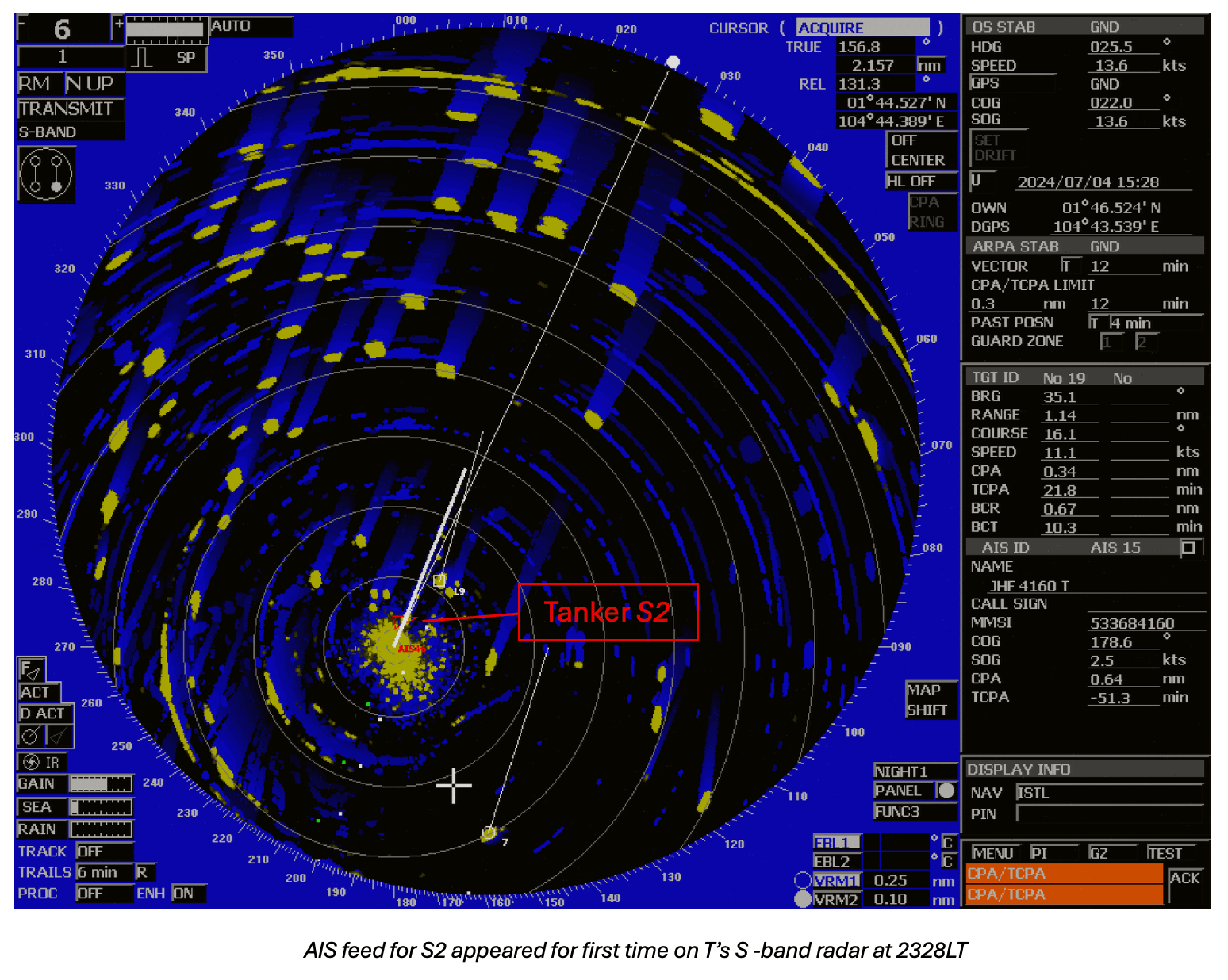Click the AIS target 19 marker
The image size is (1228, 980).
click(439, 581)
